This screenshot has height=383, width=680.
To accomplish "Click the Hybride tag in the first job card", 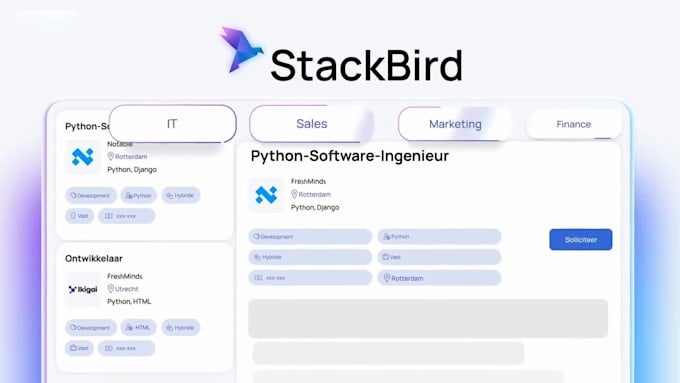I will pos(180,195).
